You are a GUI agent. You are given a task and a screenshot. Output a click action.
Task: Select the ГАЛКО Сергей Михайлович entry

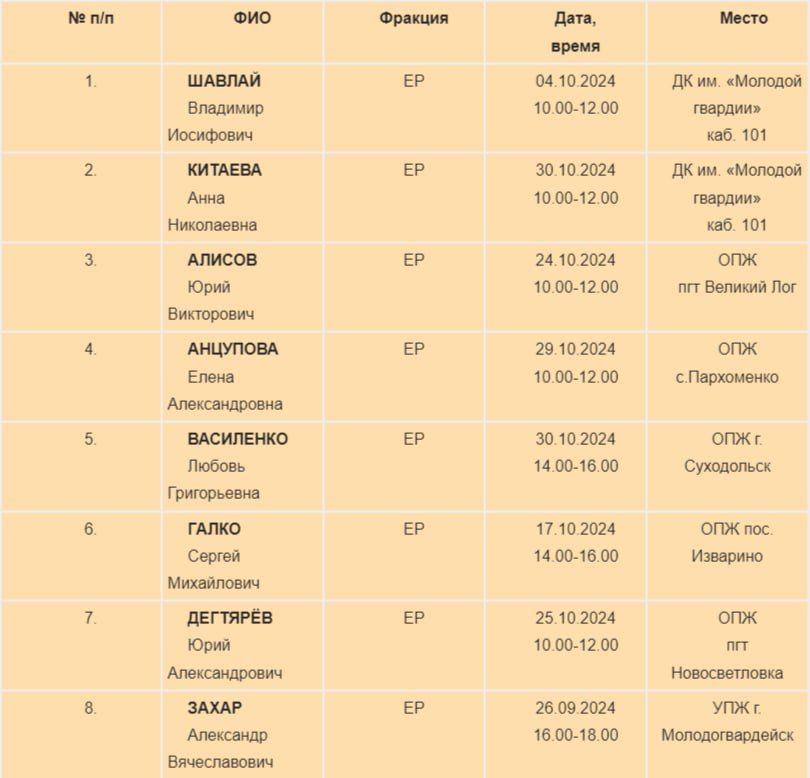(213, 556)
